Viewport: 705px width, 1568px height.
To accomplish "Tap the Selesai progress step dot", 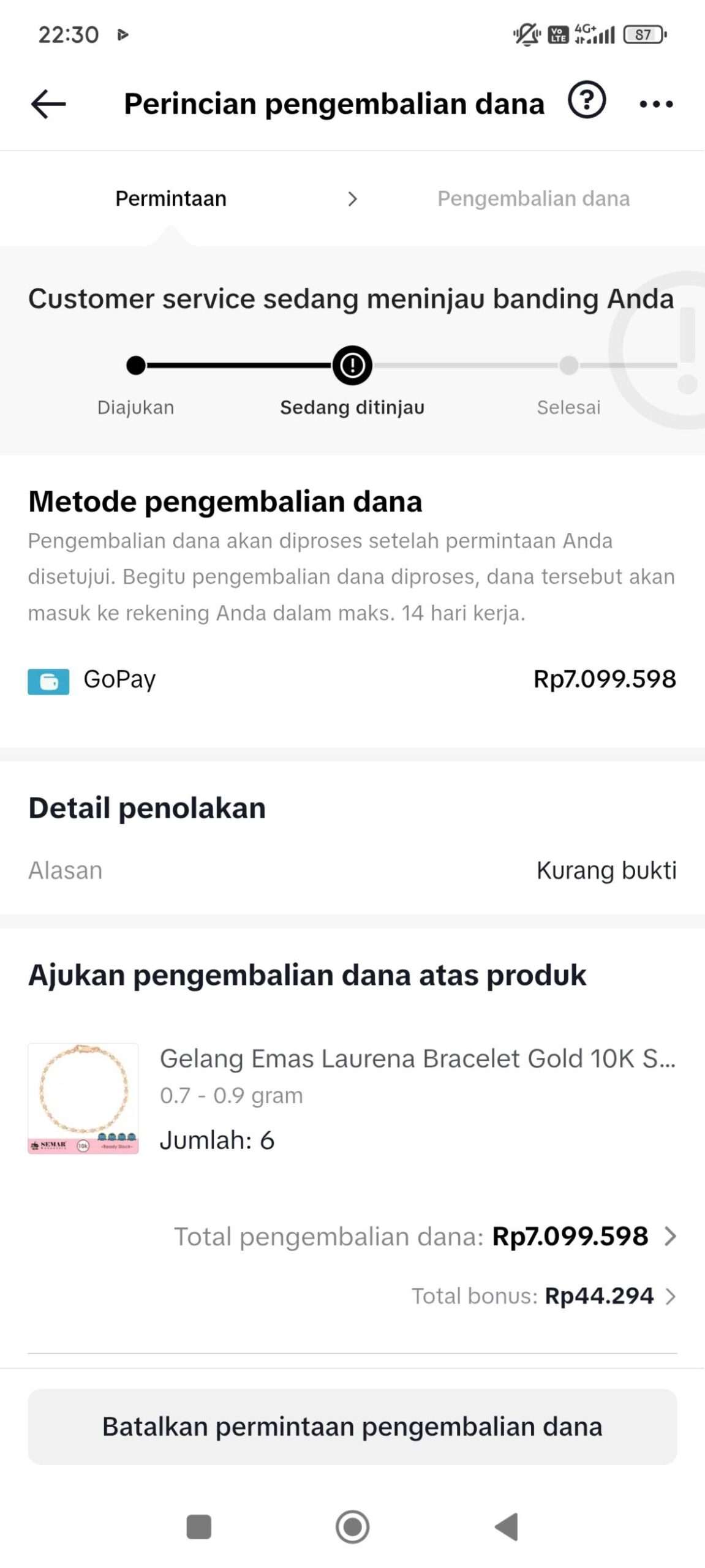I will tap(568, 366).
